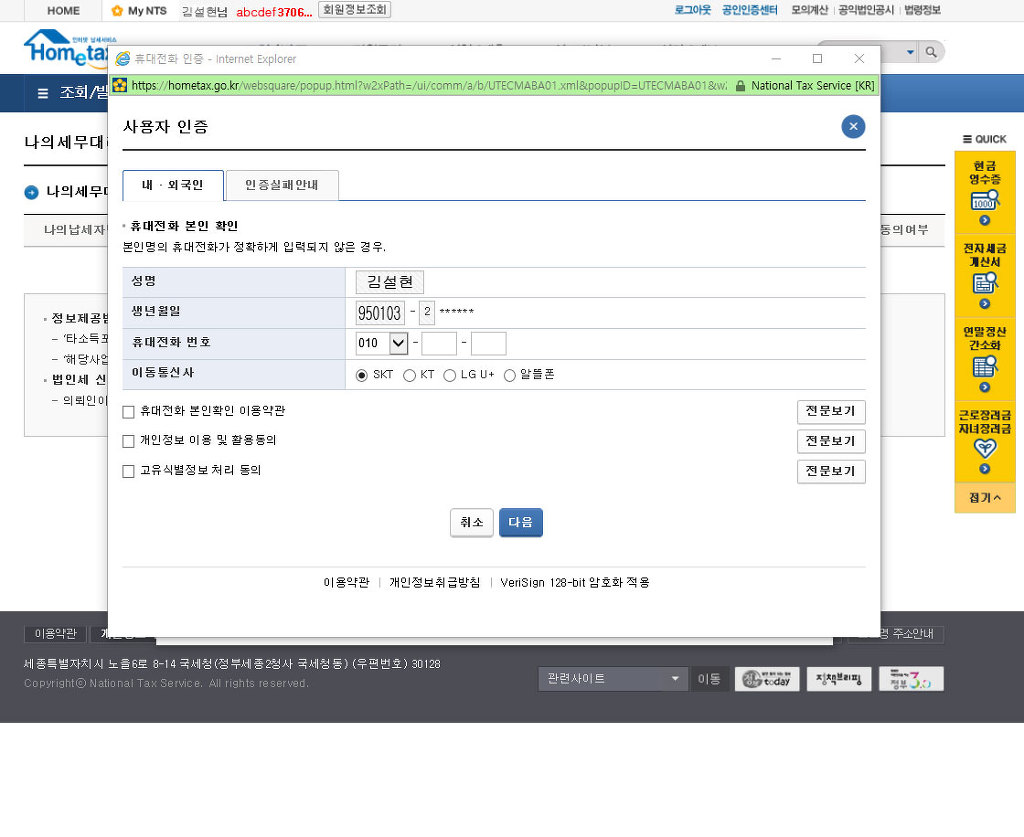The height and width of the screenshot is (837, 1024).
Task: Select SKT carrier radio button
Action: [x=361, y=375]
